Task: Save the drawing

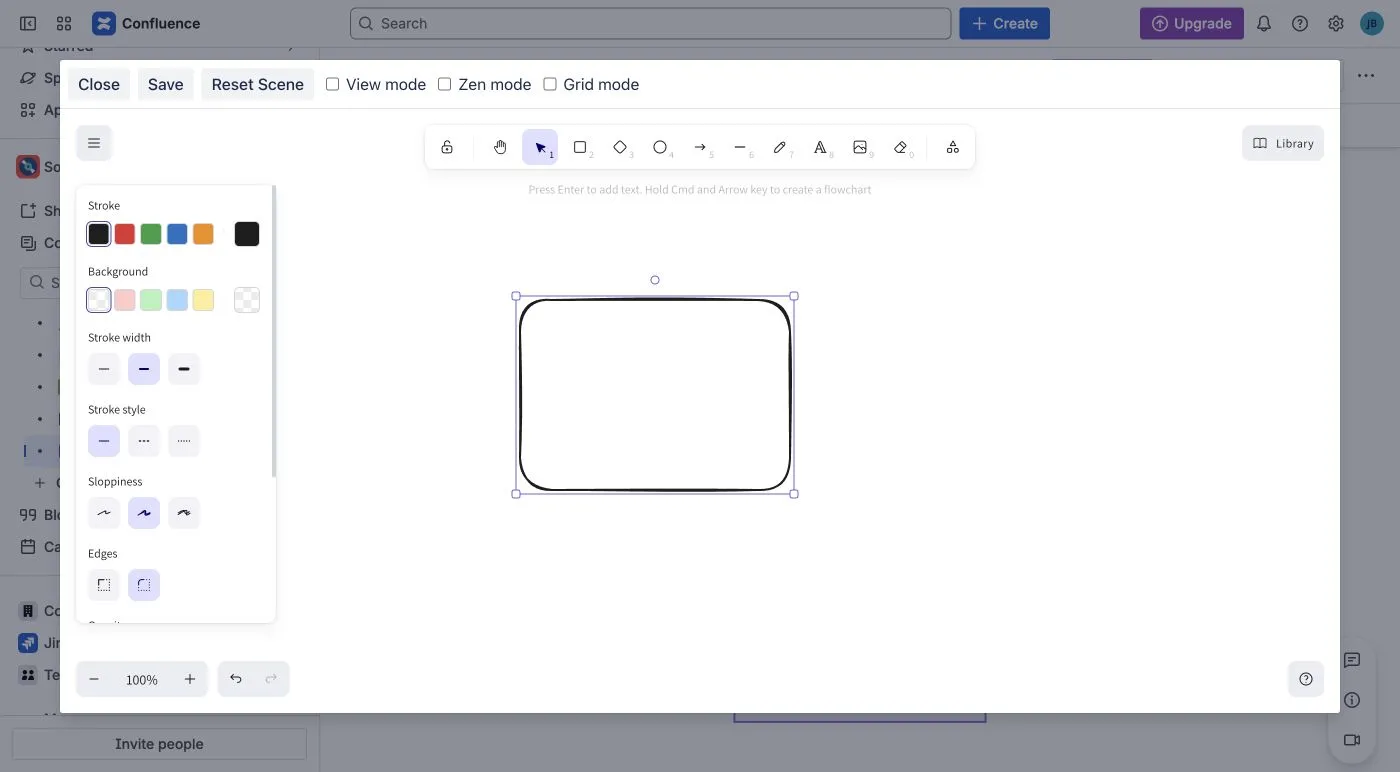Action: click(166, 84)
